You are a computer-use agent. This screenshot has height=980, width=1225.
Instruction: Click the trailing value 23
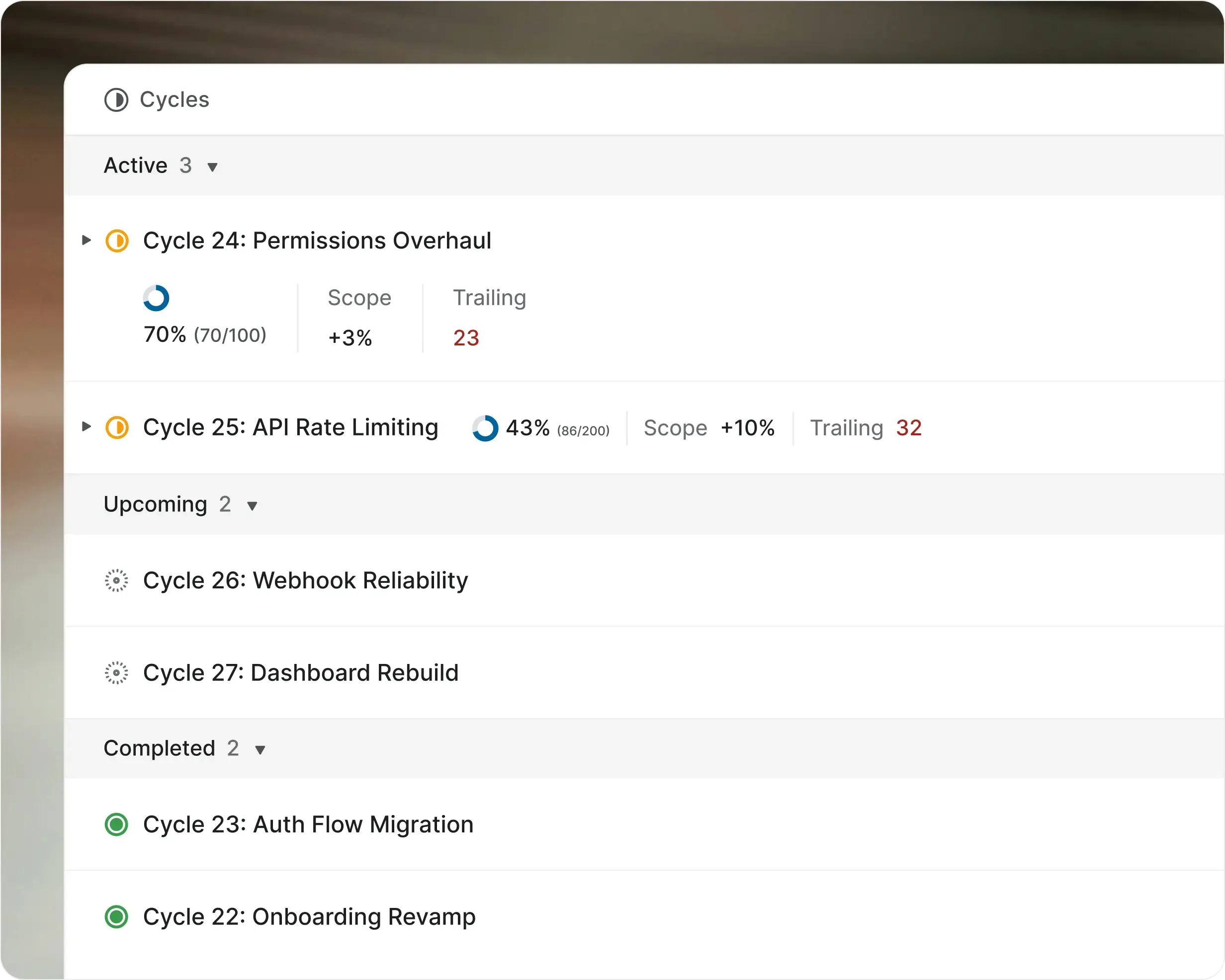point(466,338)
